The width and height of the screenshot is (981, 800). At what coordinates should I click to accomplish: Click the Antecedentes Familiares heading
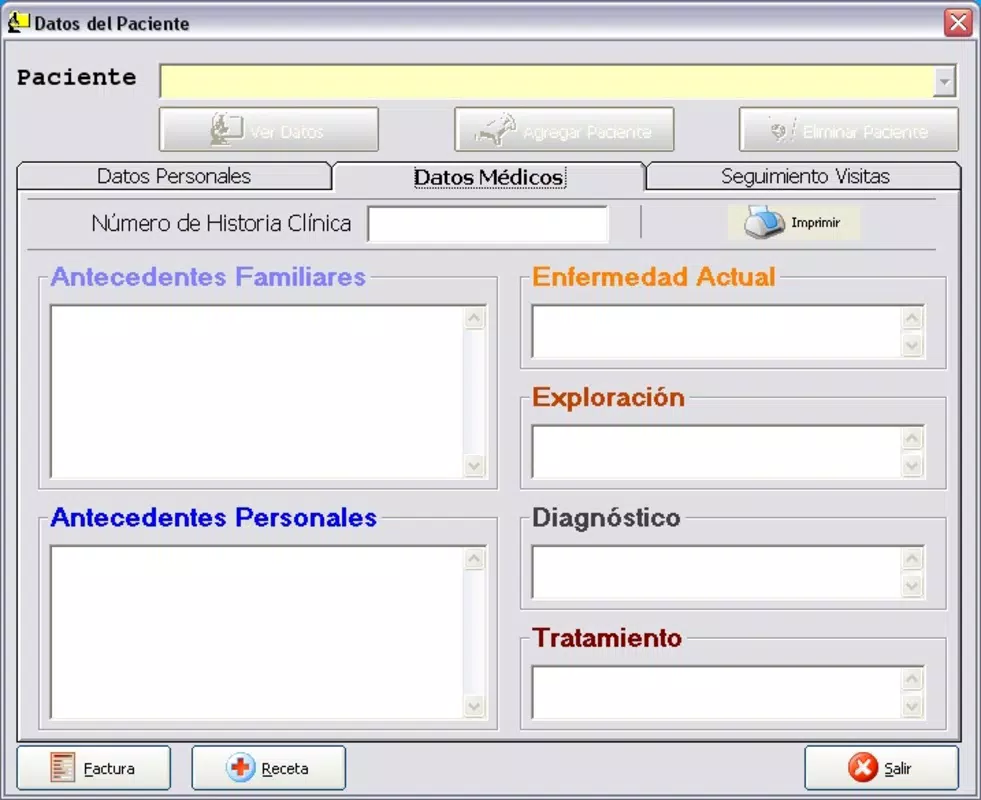pos(208,276)
